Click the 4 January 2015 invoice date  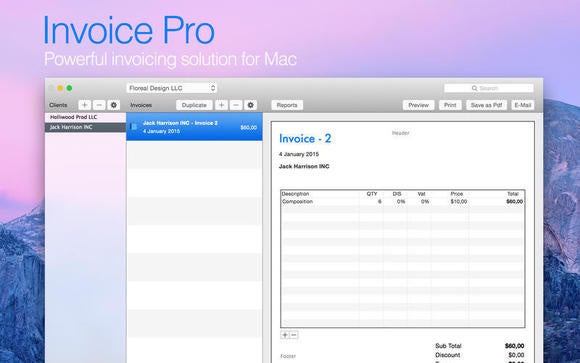point(299,154)
